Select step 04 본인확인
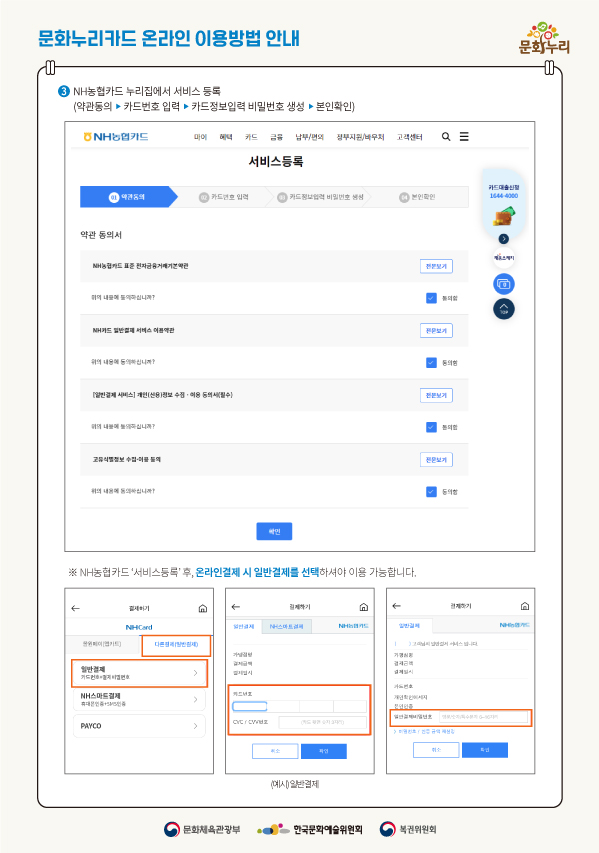599x853 pixels. pos(417,197)
